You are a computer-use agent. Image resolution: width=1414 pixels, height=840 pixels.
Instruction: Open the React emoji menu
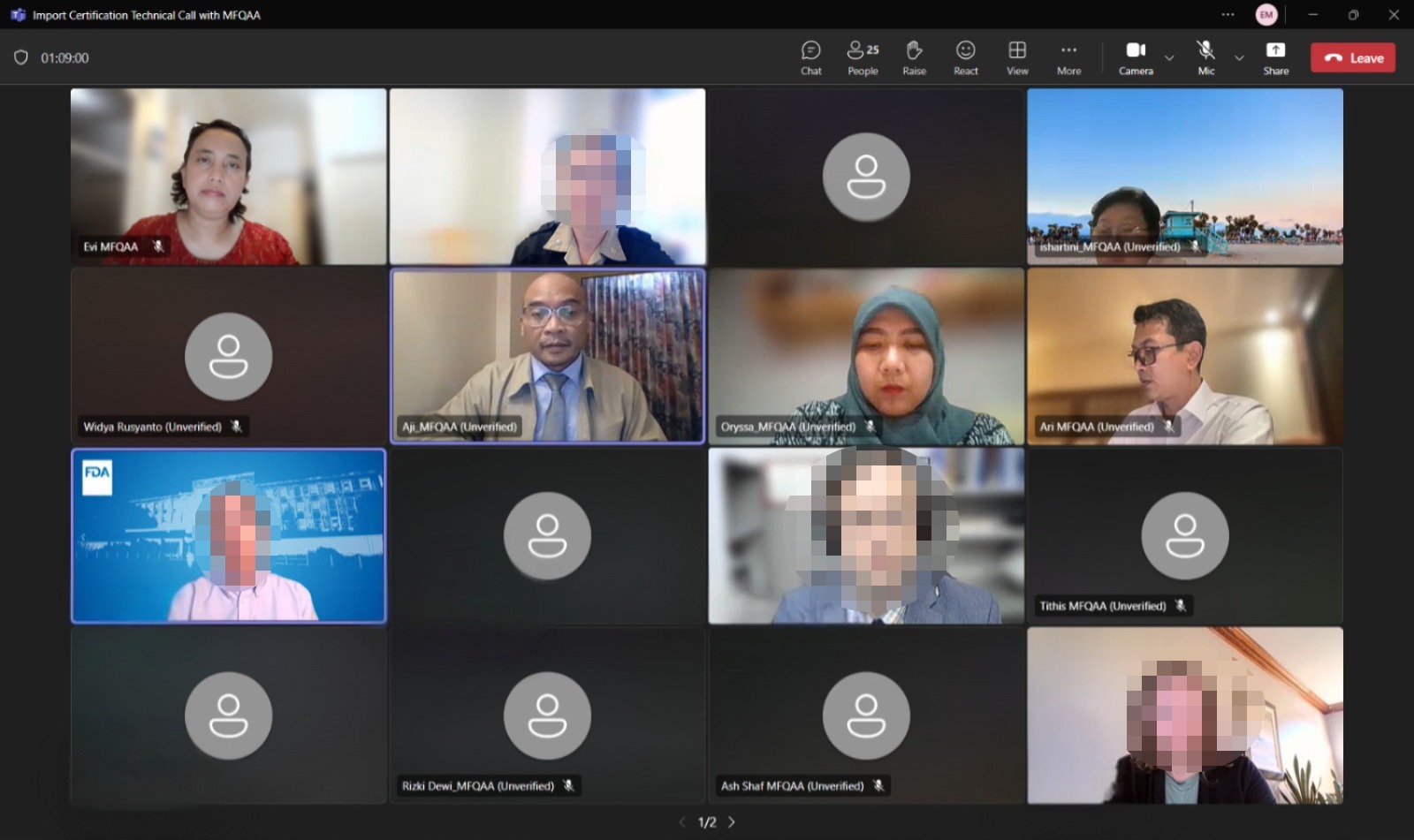965,58
